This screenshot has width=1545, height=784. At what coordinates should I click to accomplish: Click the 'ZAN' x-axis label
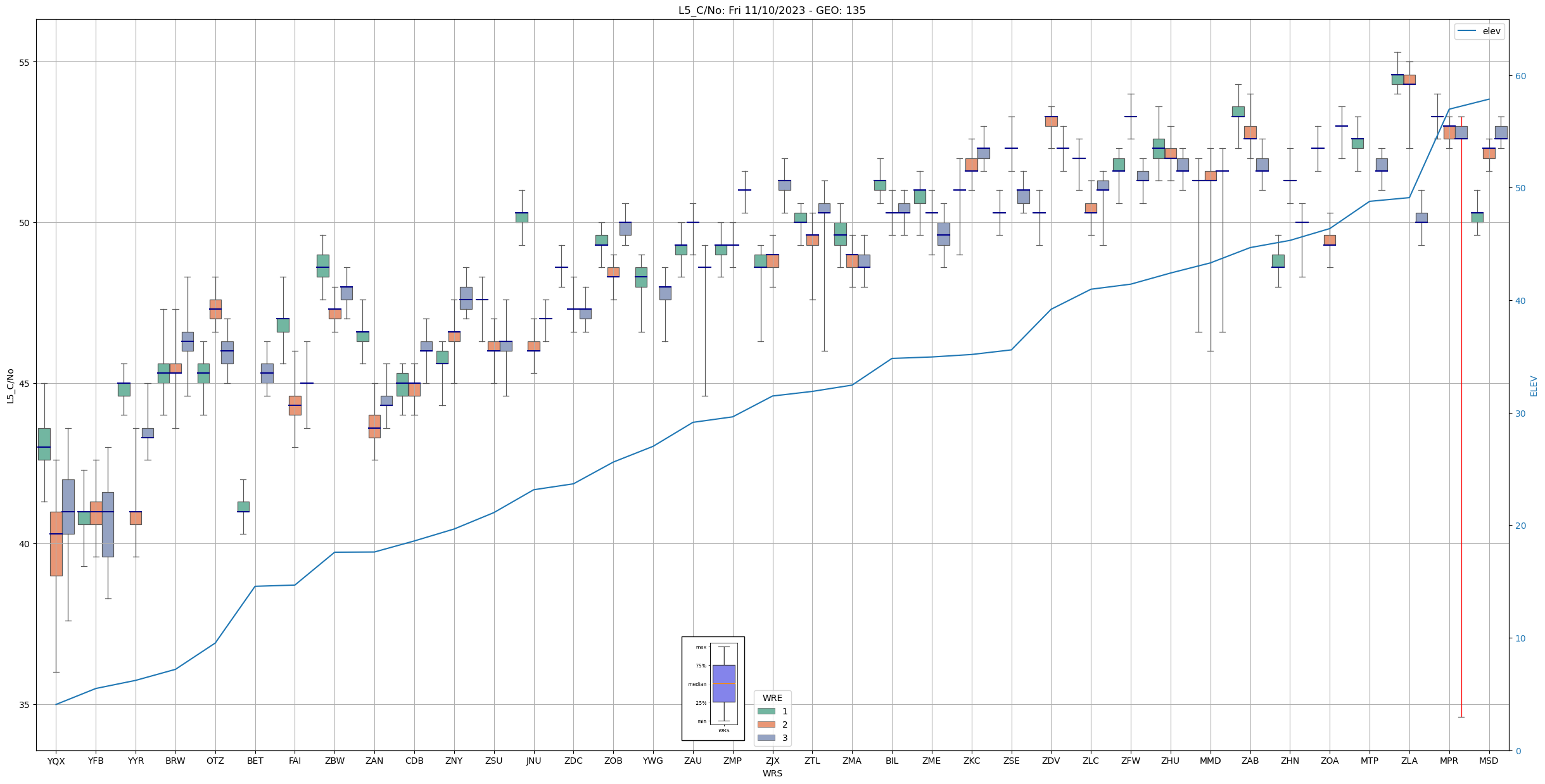[374, 761]
